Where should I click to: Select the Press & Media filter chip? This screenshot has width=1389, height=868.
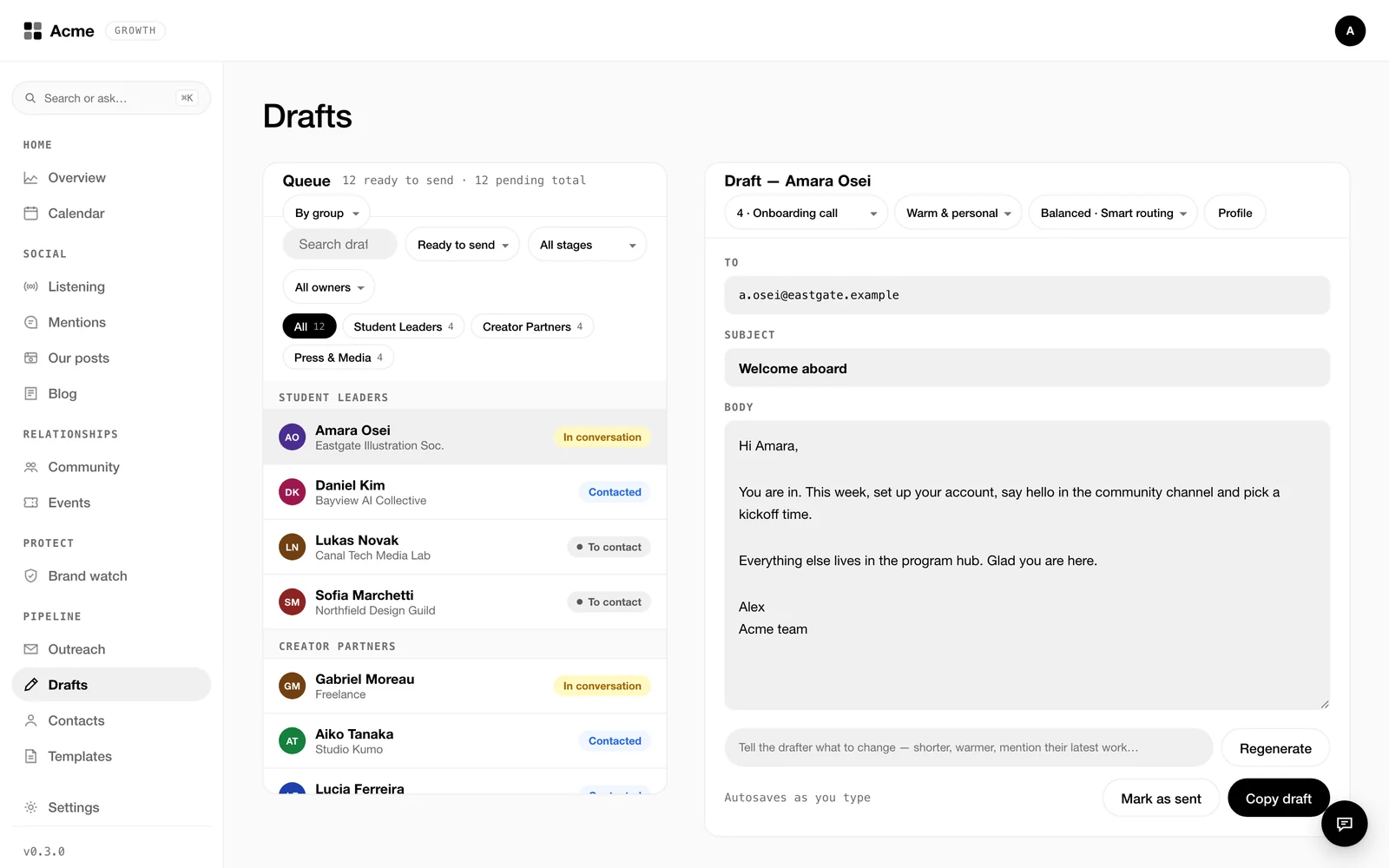pos(338,358)
